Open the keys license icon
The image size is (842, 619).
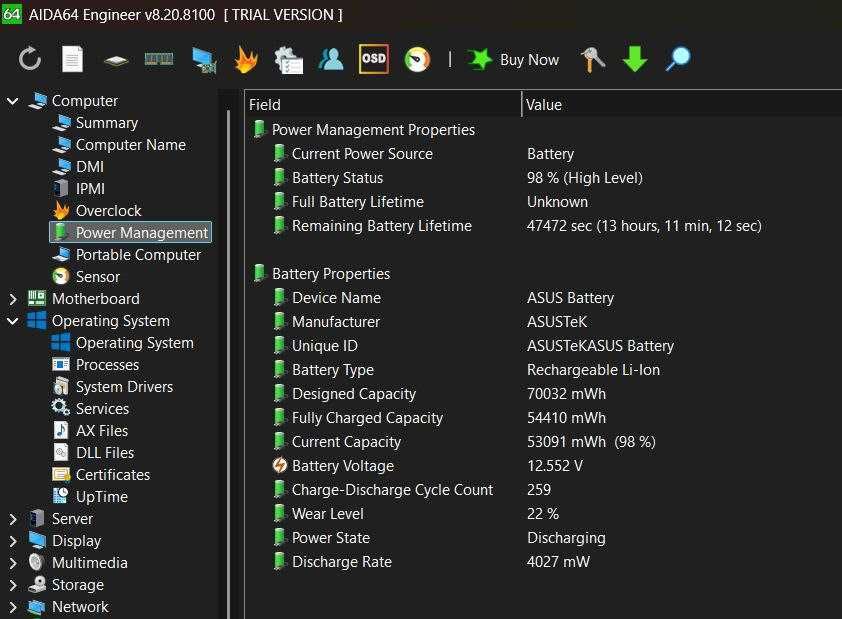pyautogui.click(x=593, y=59)
